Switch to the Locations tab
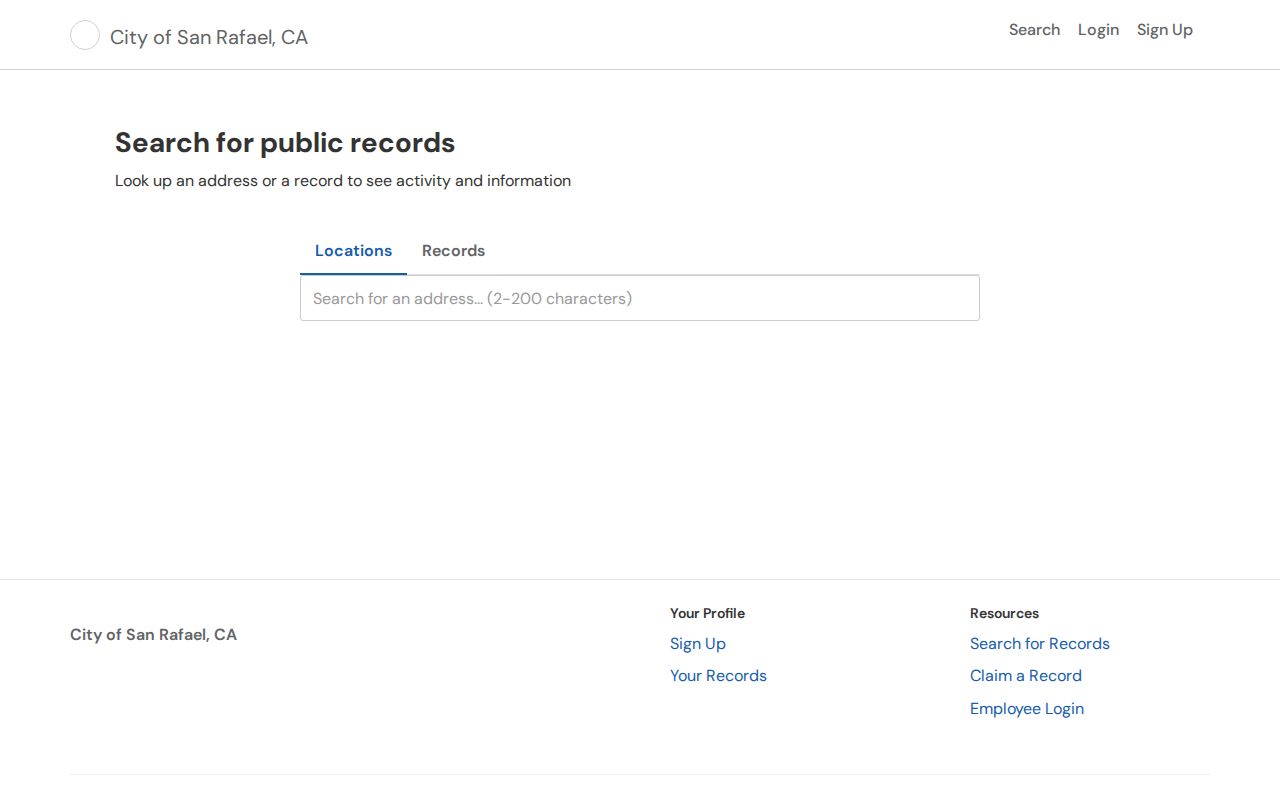The image size is (1280, 800). pos(353,251)
